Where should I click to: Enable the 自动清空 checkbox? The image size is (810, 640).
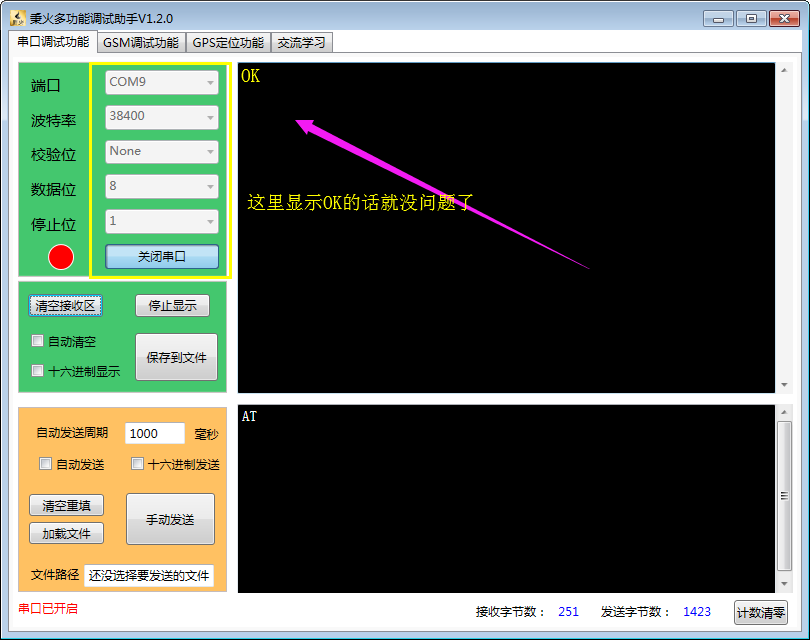[37, 341]
